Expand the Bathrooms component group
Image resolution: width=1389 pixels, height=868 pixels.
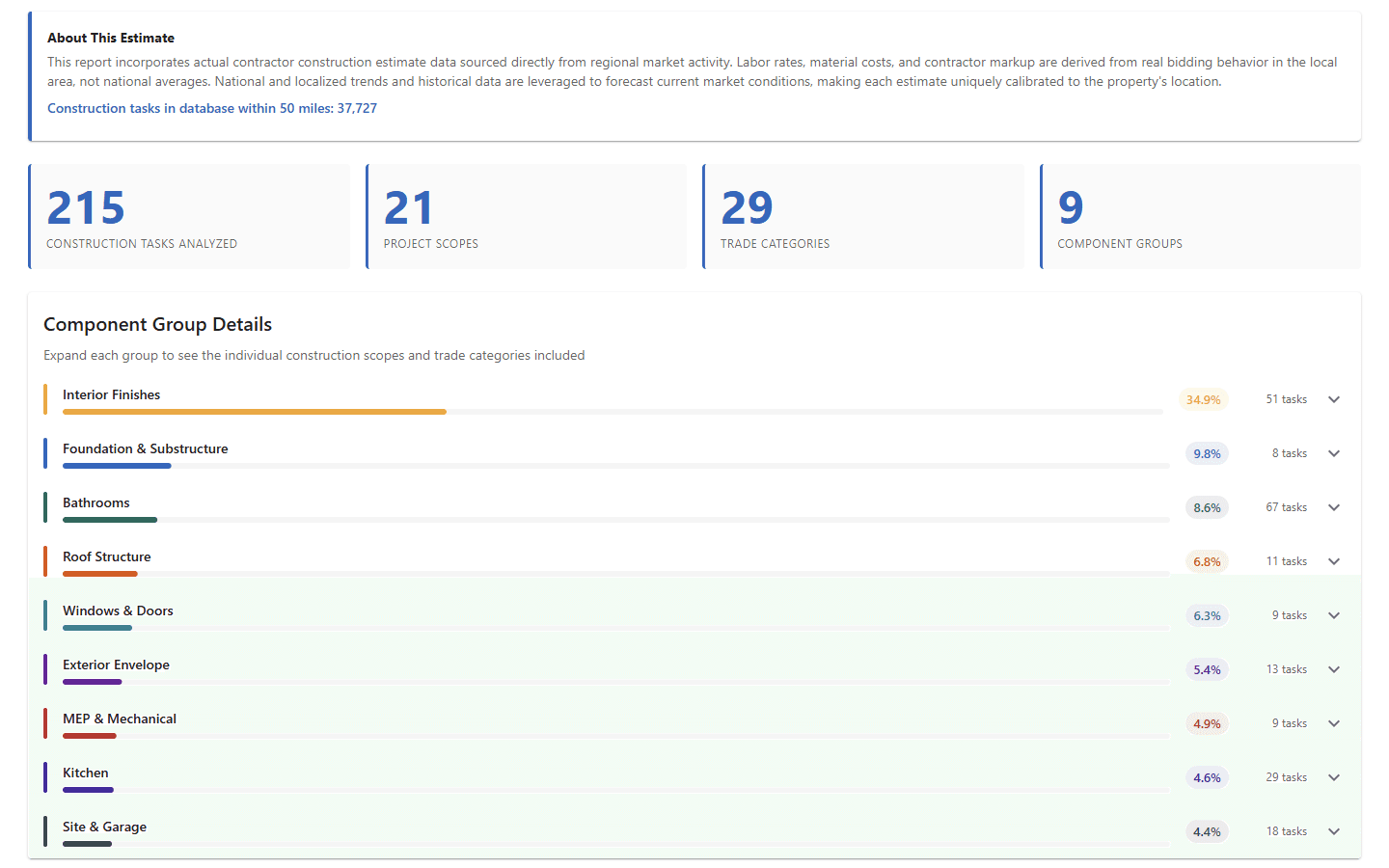[1334, 506]
